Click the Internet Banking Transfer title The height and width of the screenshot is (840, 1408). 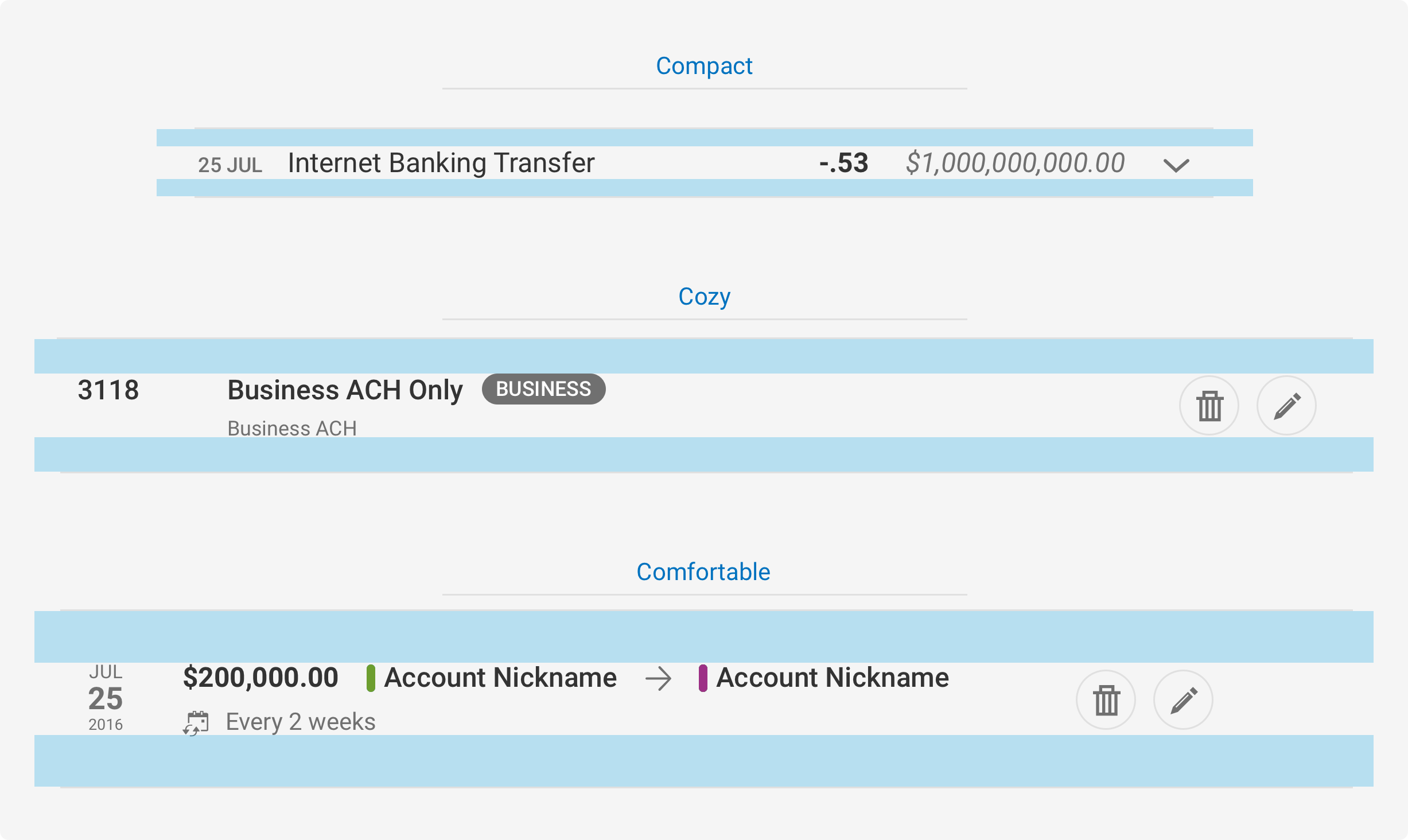point(441,163)
